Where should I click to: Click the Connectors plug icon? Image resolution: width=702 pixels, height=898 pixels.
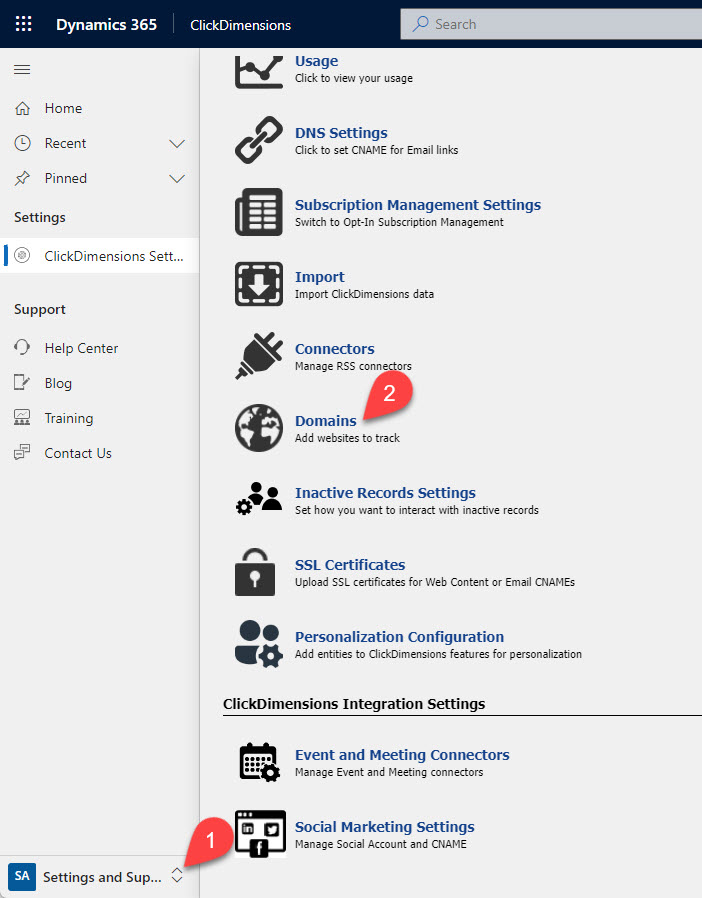259,356
